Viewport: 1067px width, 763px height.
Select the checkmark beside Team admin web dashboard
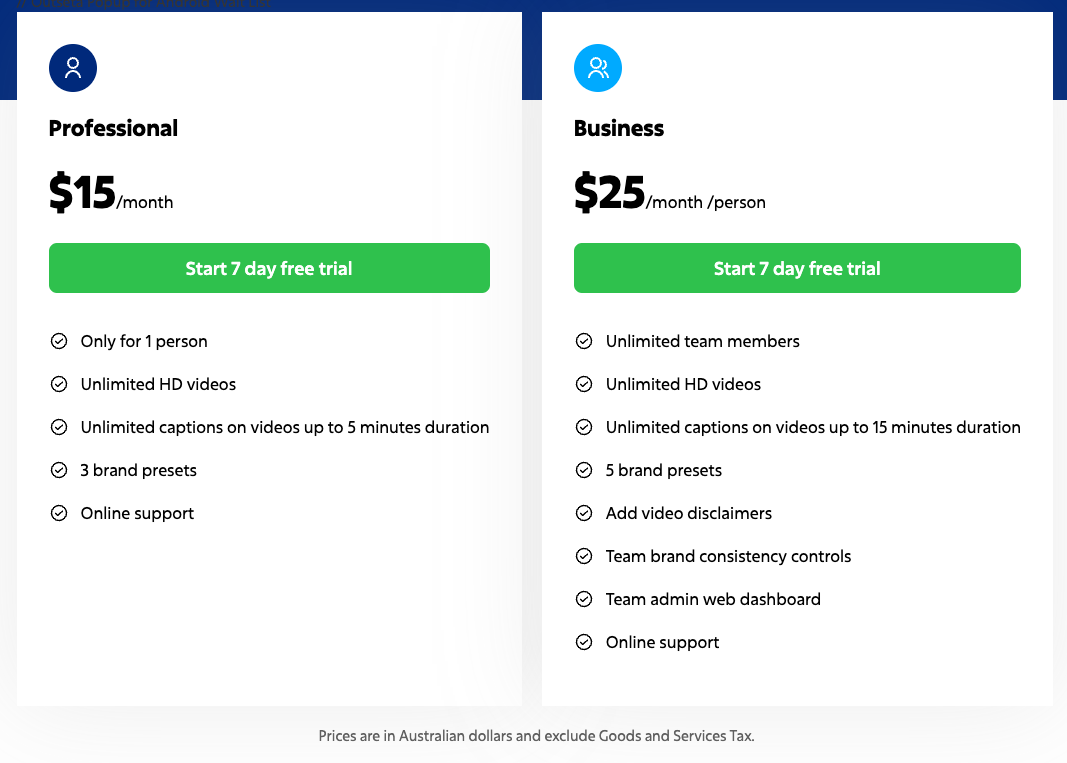click(x=583, y=599)
